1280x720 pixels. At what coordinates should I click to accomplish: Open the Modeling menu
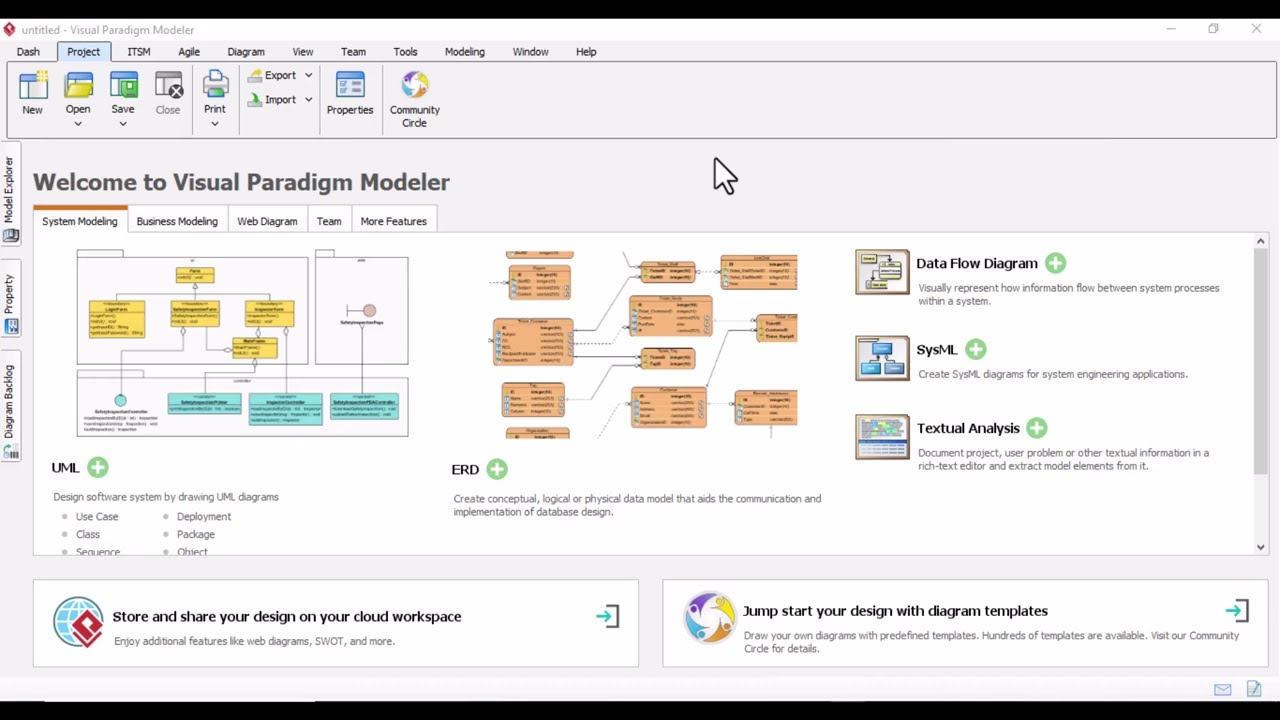click(464, 52)
